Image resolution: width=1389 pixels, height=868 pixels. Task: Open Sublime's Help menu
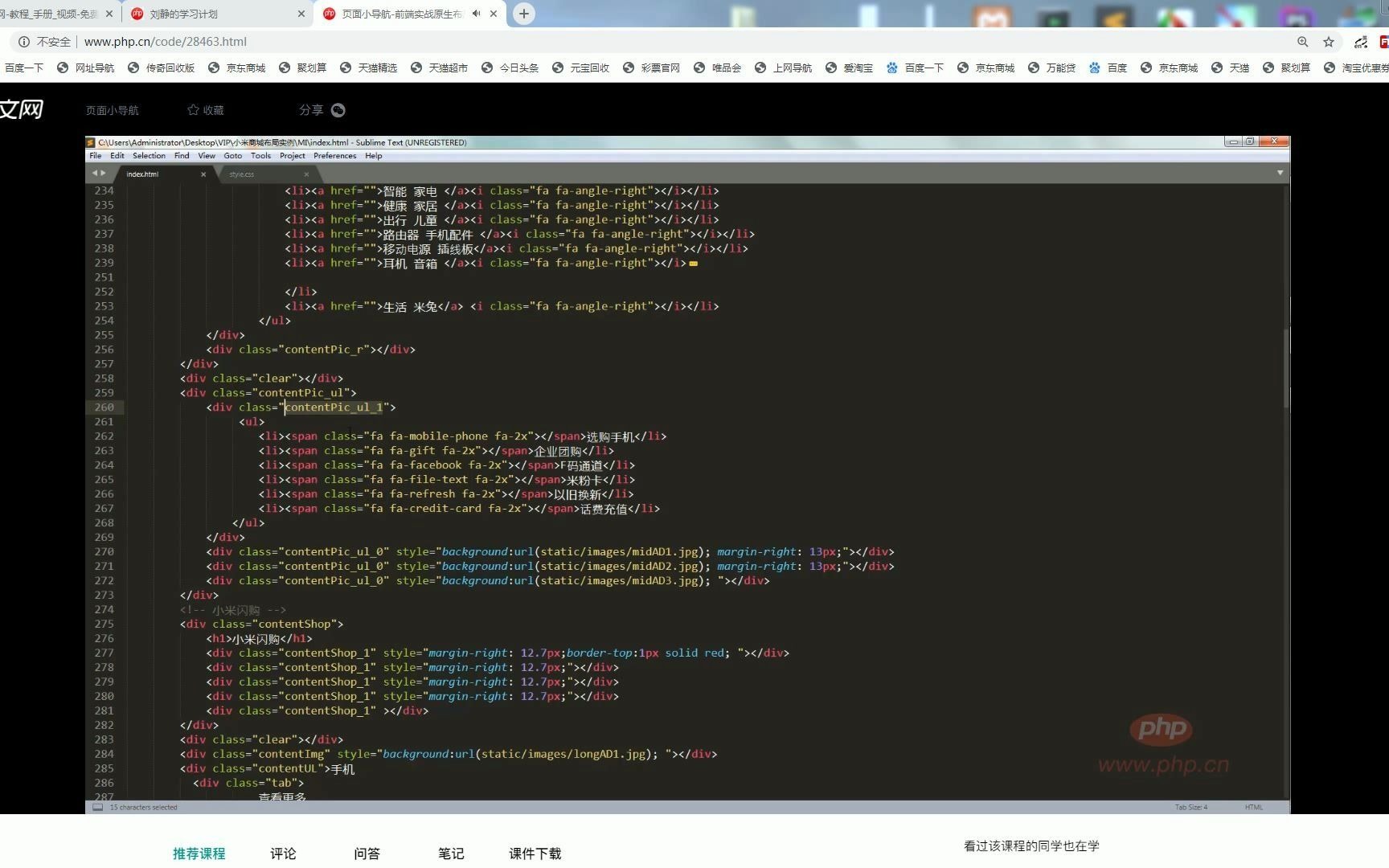pos(374,156)
